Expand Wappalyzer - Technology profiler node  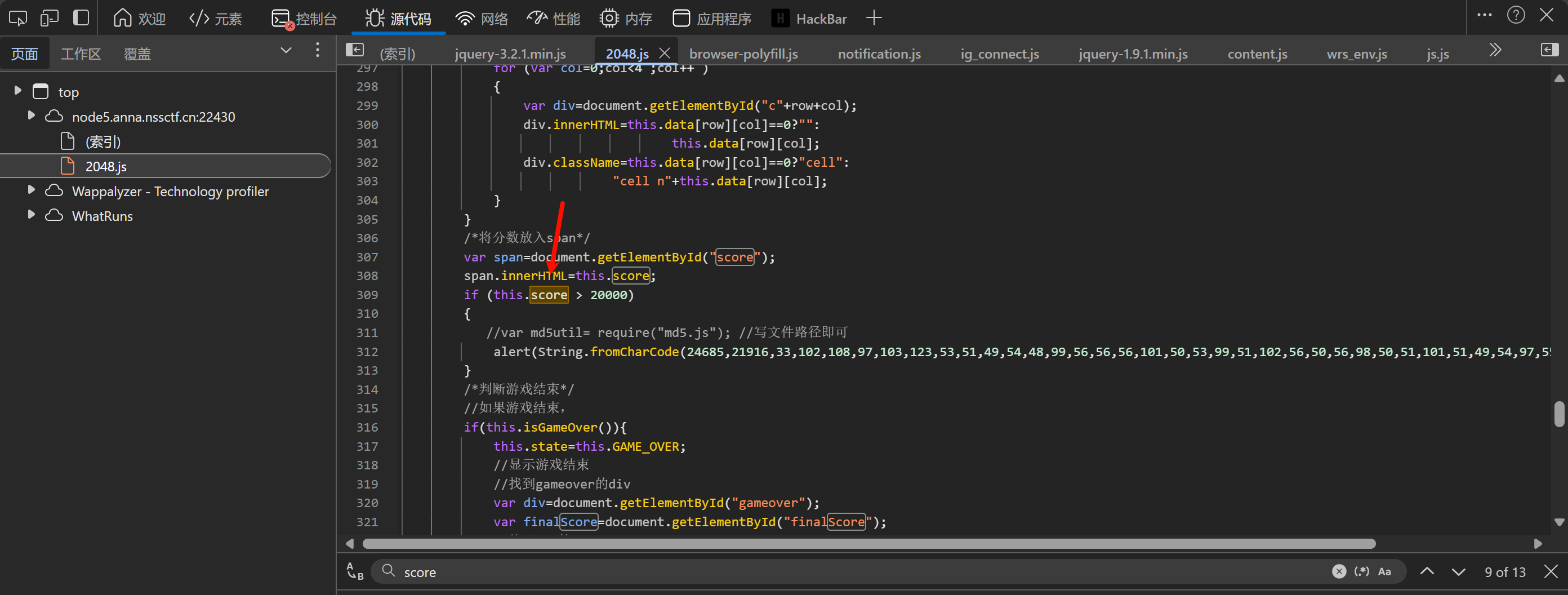pos(31,190)
